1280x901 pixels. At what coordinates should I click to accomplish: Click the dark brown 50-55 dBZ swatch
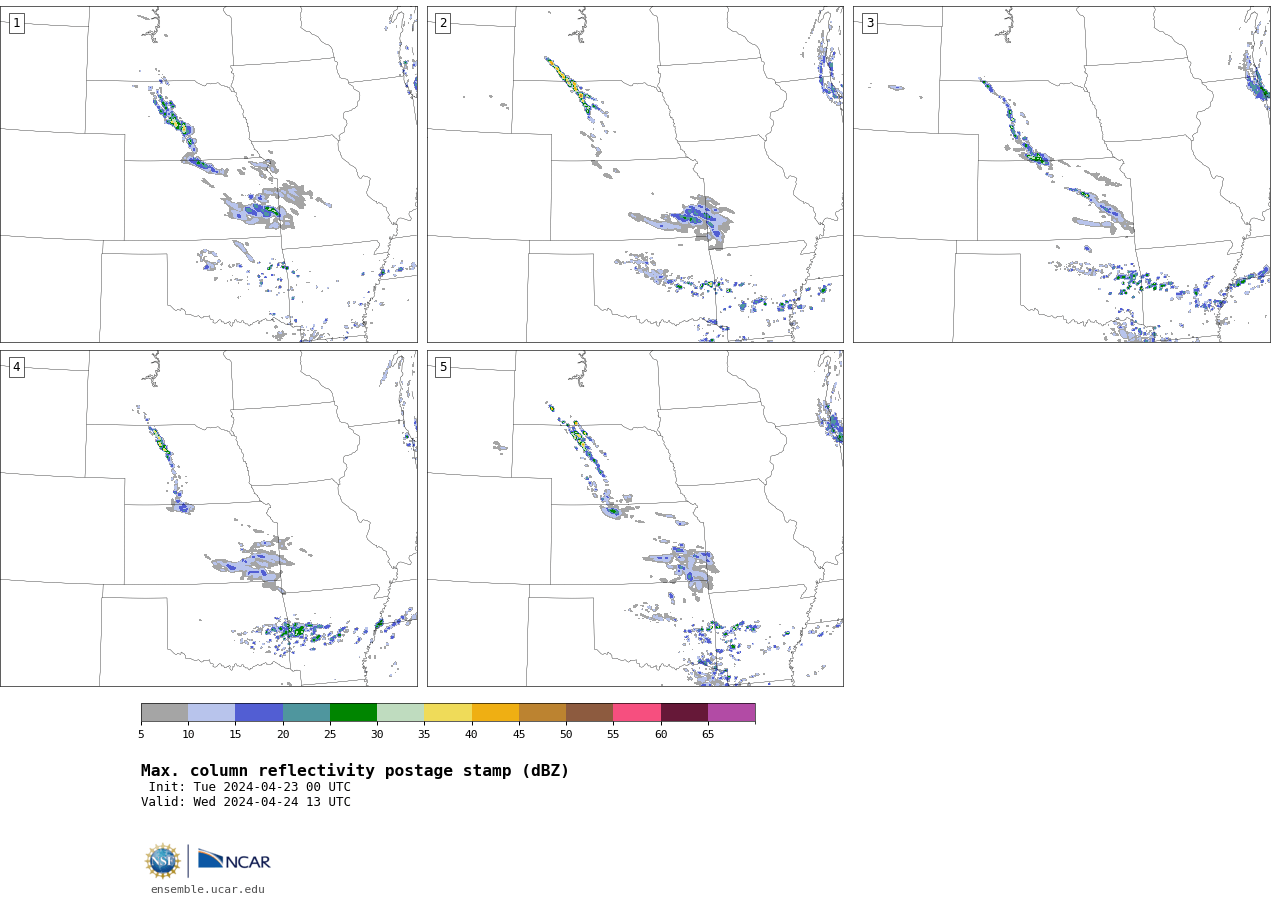[x=589, y=713]
